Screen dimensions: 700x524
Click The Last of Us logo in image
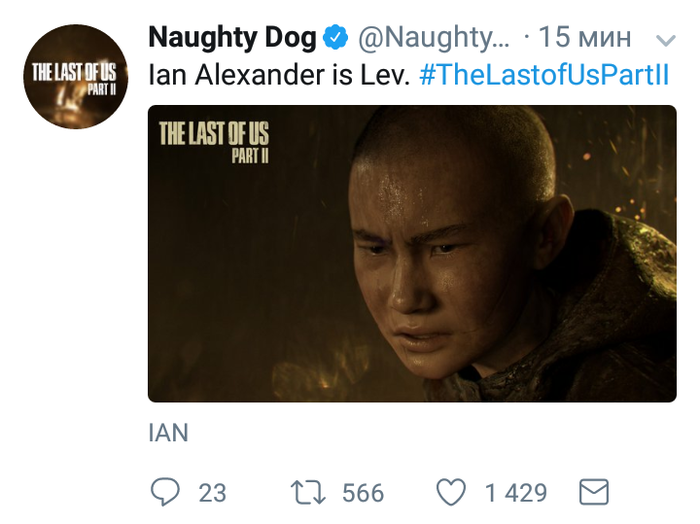[x=214, y=139]
